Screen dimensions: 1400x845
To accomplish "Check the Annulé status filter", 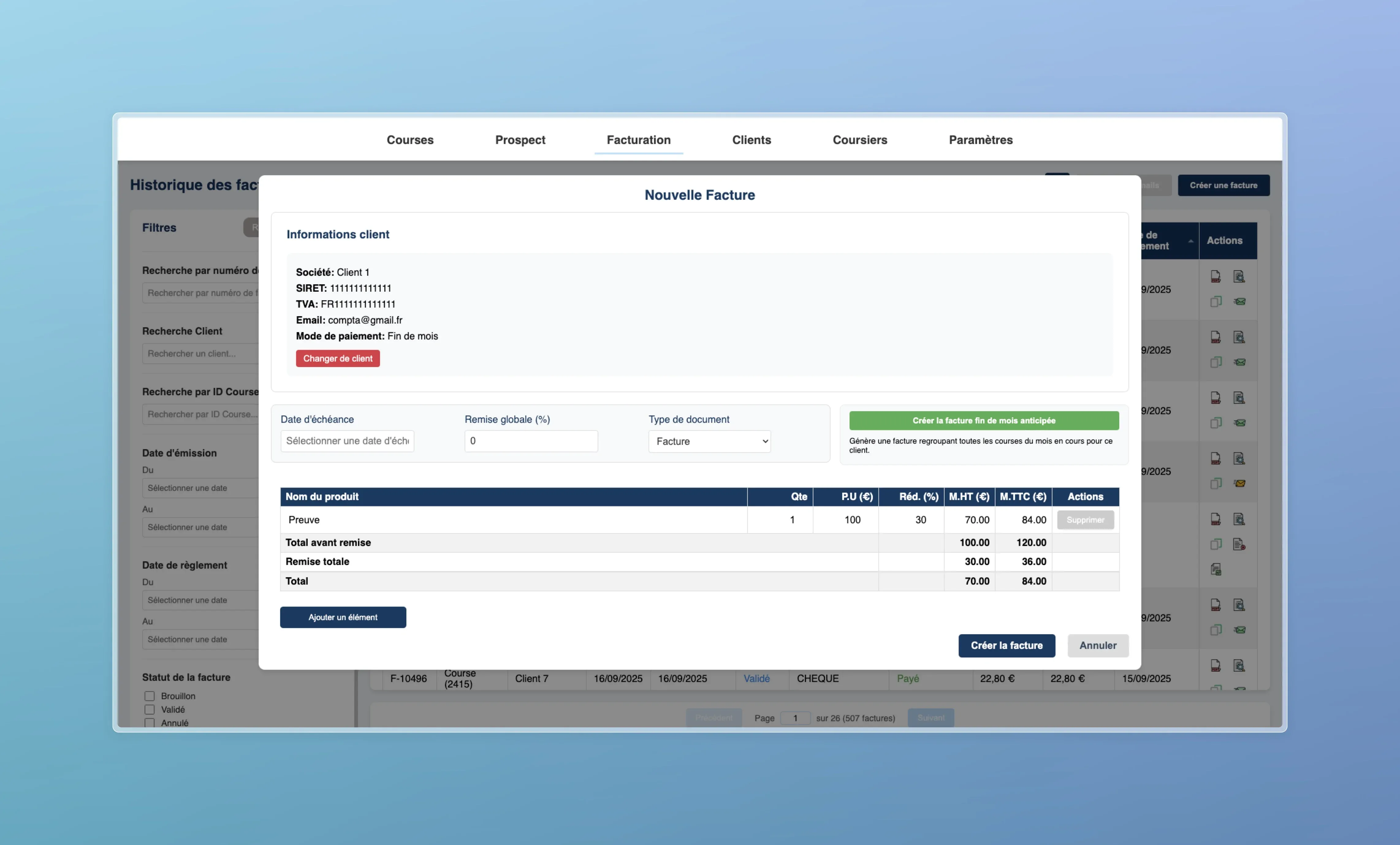I will (x=150, y=723).
